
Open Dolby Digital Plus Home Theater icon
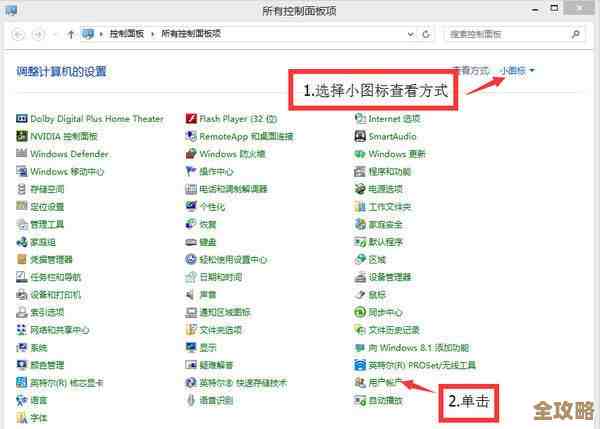pyautogui.click(x=21, y=119)
